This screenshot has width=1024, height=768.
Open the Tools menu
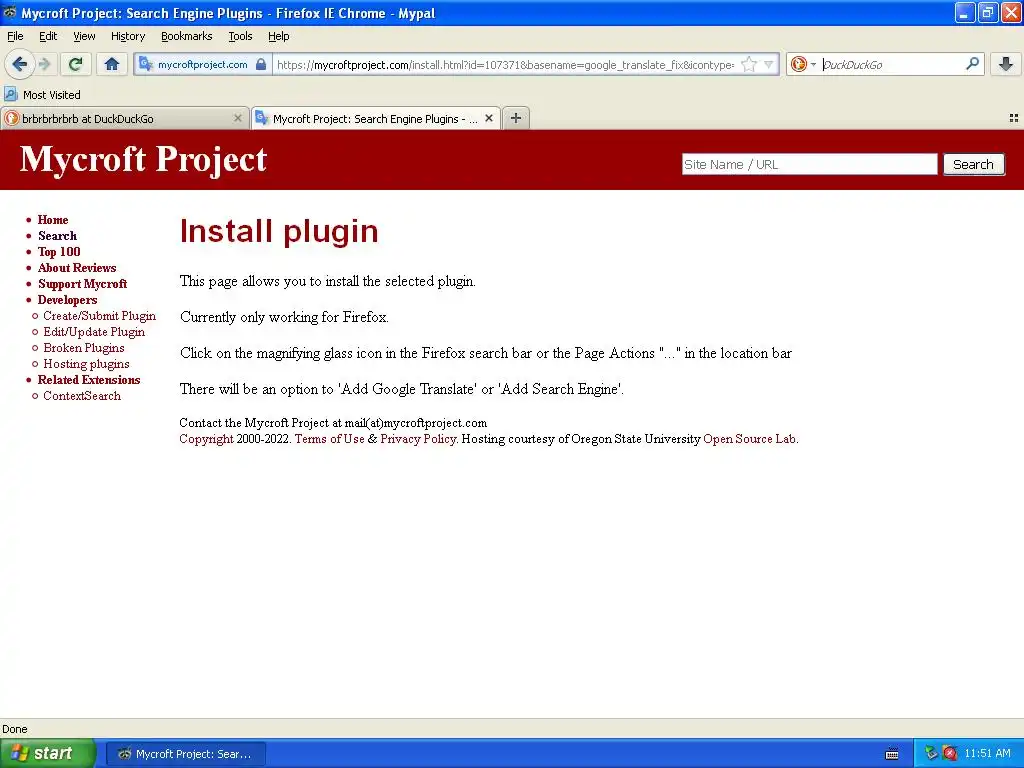(240, 36)
